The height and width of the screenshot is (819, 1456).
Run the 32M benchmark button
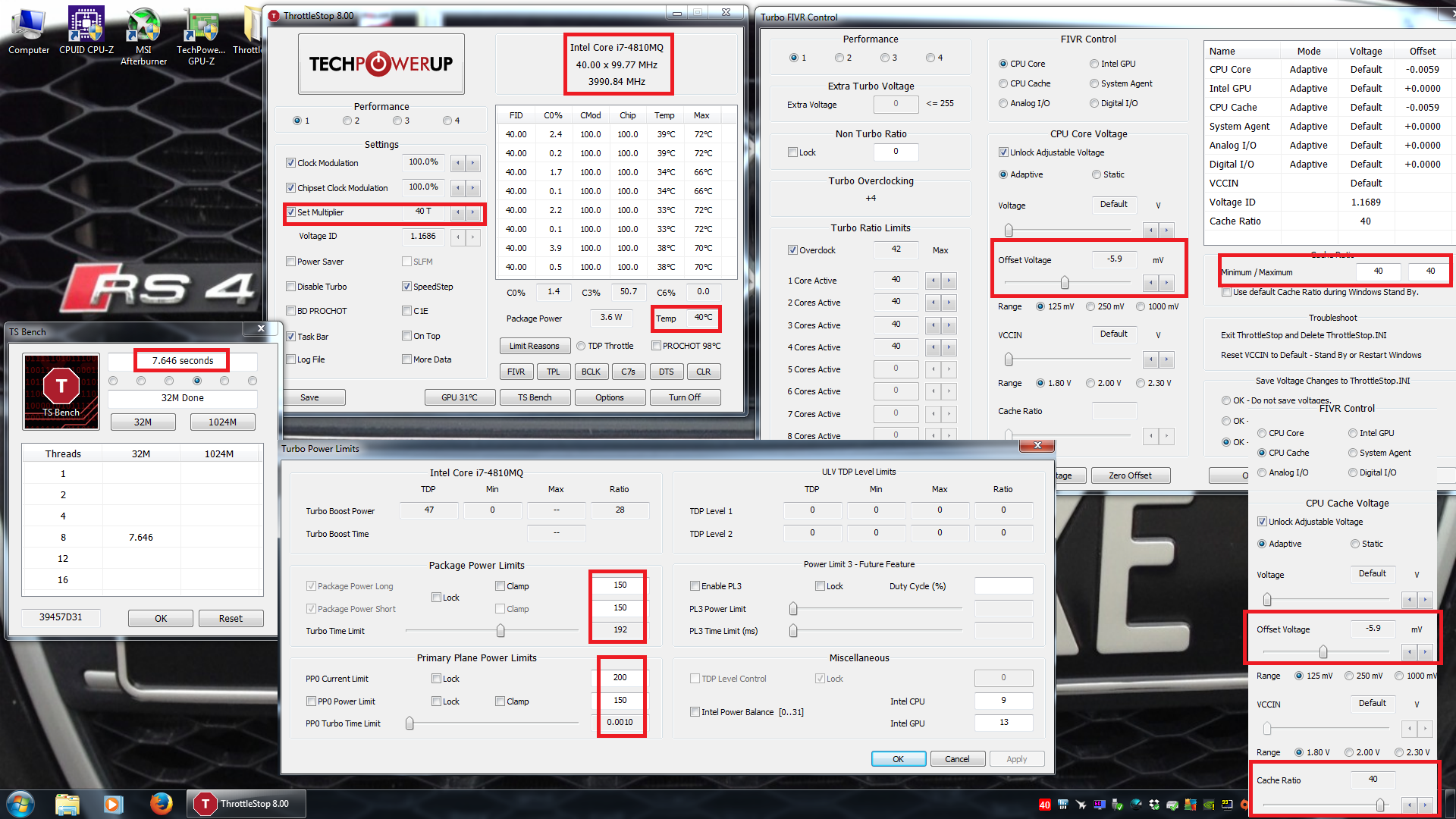143,422
